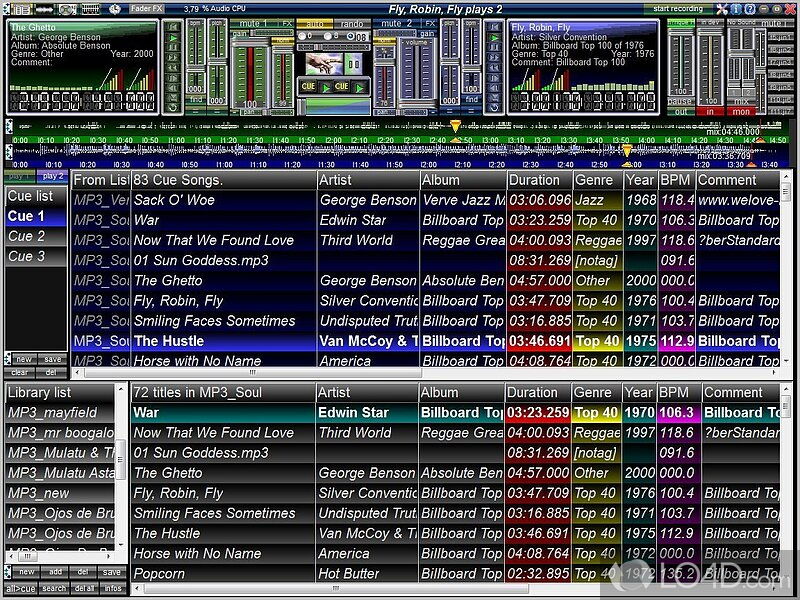Screen dimensions: 800x600
Task: Enable auto mix mode
Action: coord(314,23)
